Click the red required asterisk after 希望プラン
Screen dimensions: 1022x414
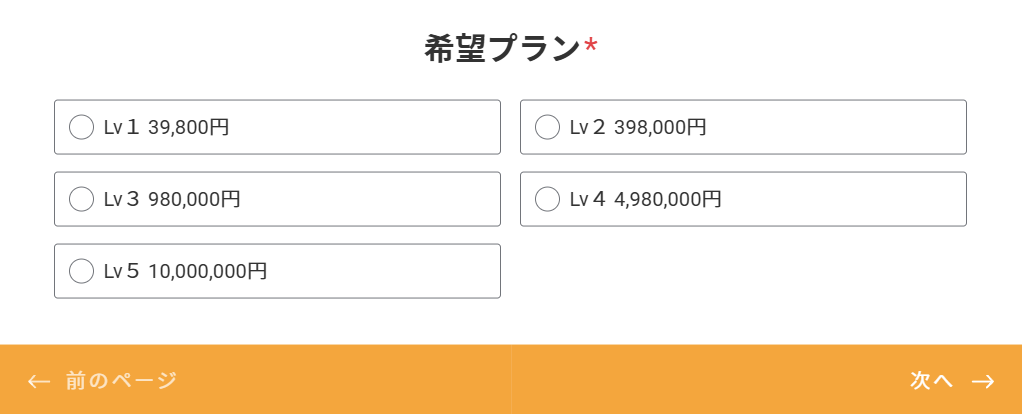click(591, 47)
